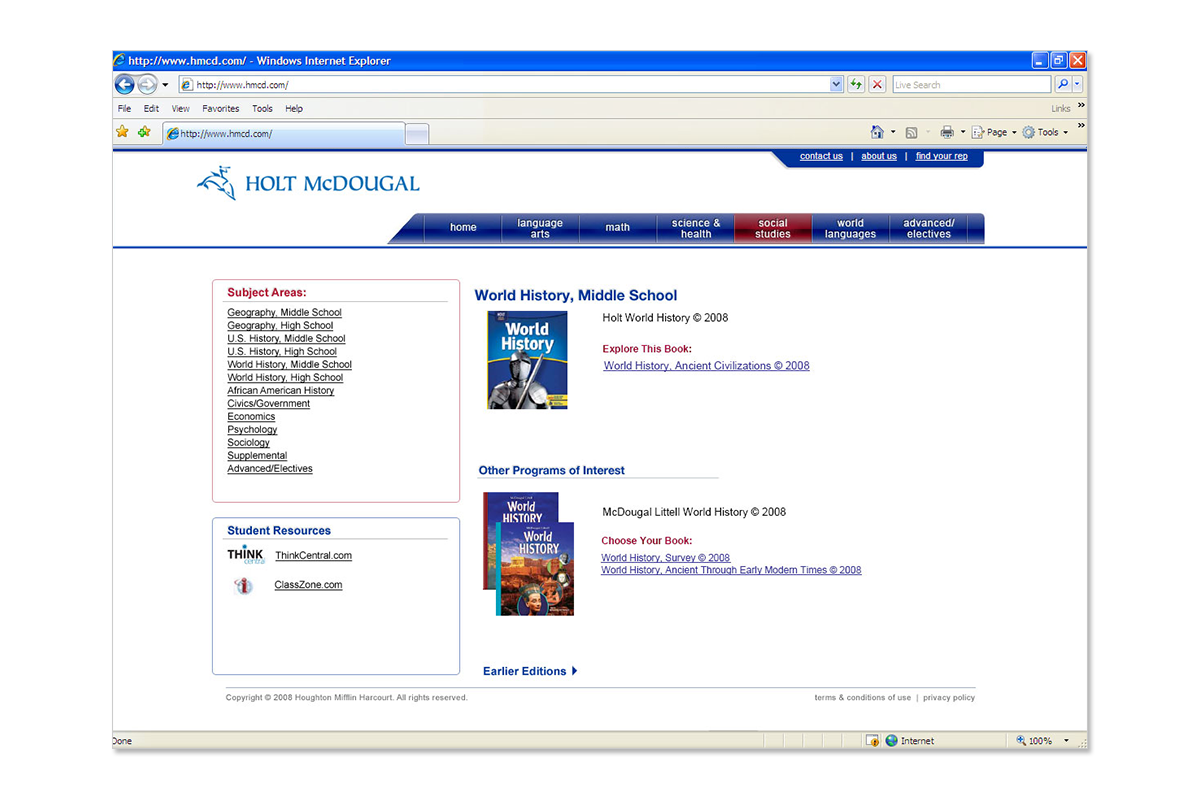Click the magnifying glass search icon
The height and width of the screenshot is (800, 1200).
coord(1062,85)
